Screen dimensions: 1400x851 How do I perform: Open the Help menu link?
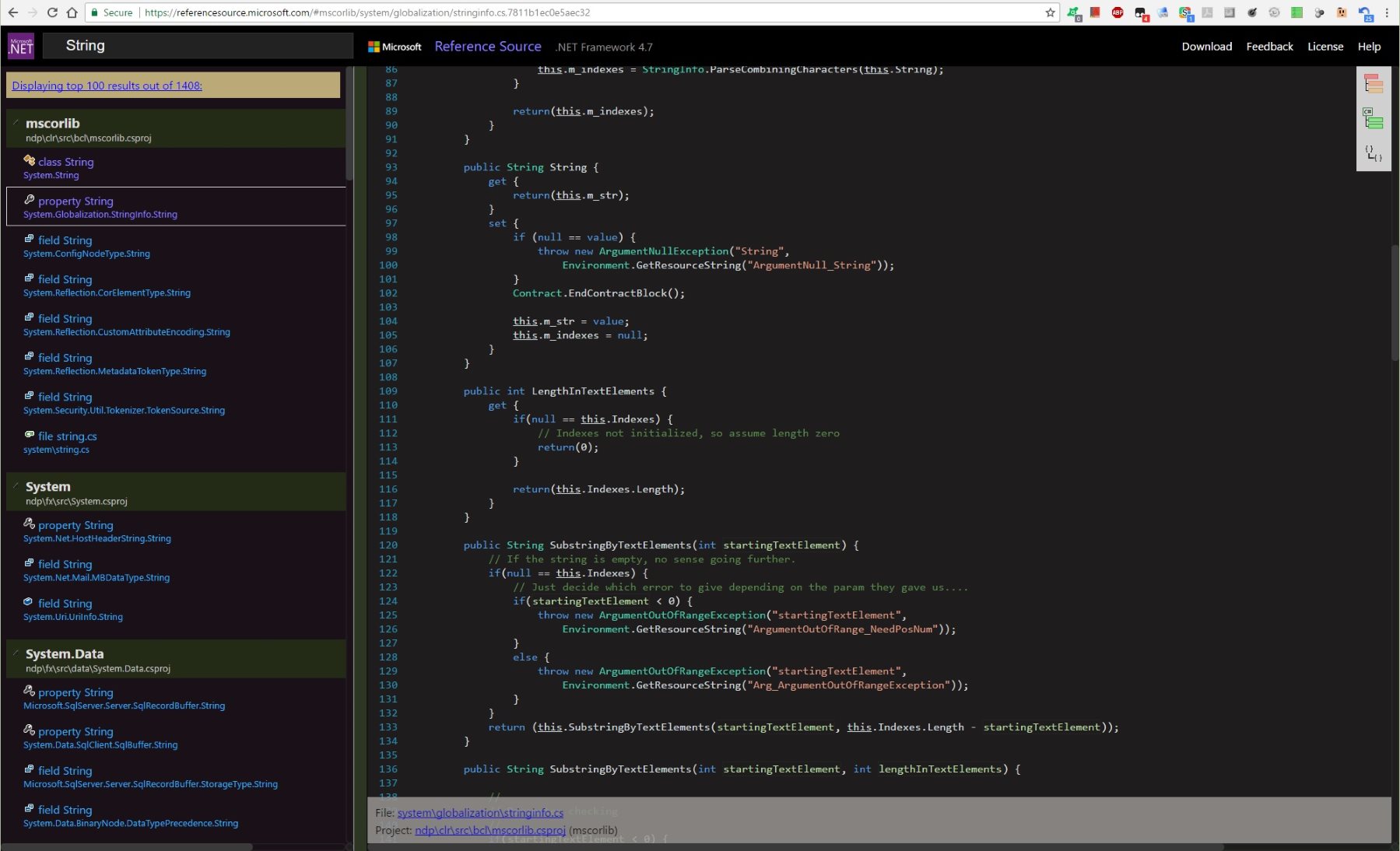pyautogui.click(x=1369, y=47)
